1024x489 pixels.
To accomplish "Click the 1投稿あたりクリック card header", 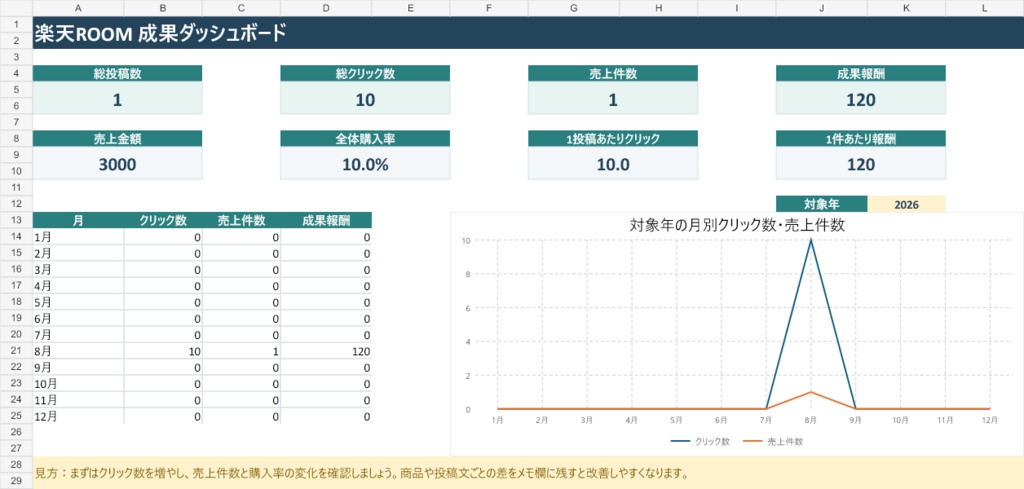I will pos(613,138).
